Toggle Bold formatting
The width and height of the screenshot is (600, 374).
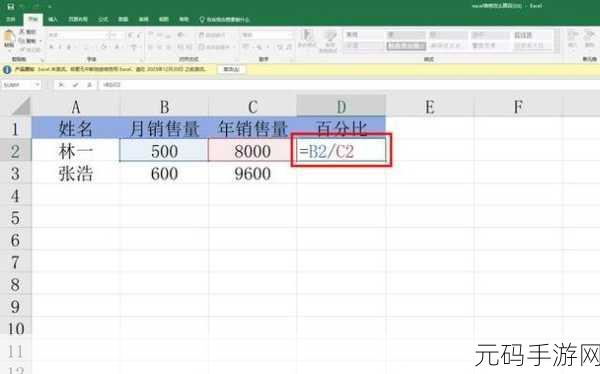[51, 47]
